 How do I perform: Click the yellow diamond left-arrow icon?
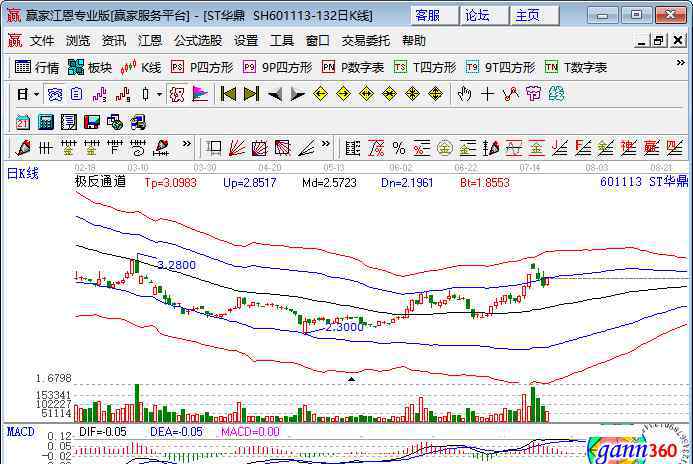320,94
